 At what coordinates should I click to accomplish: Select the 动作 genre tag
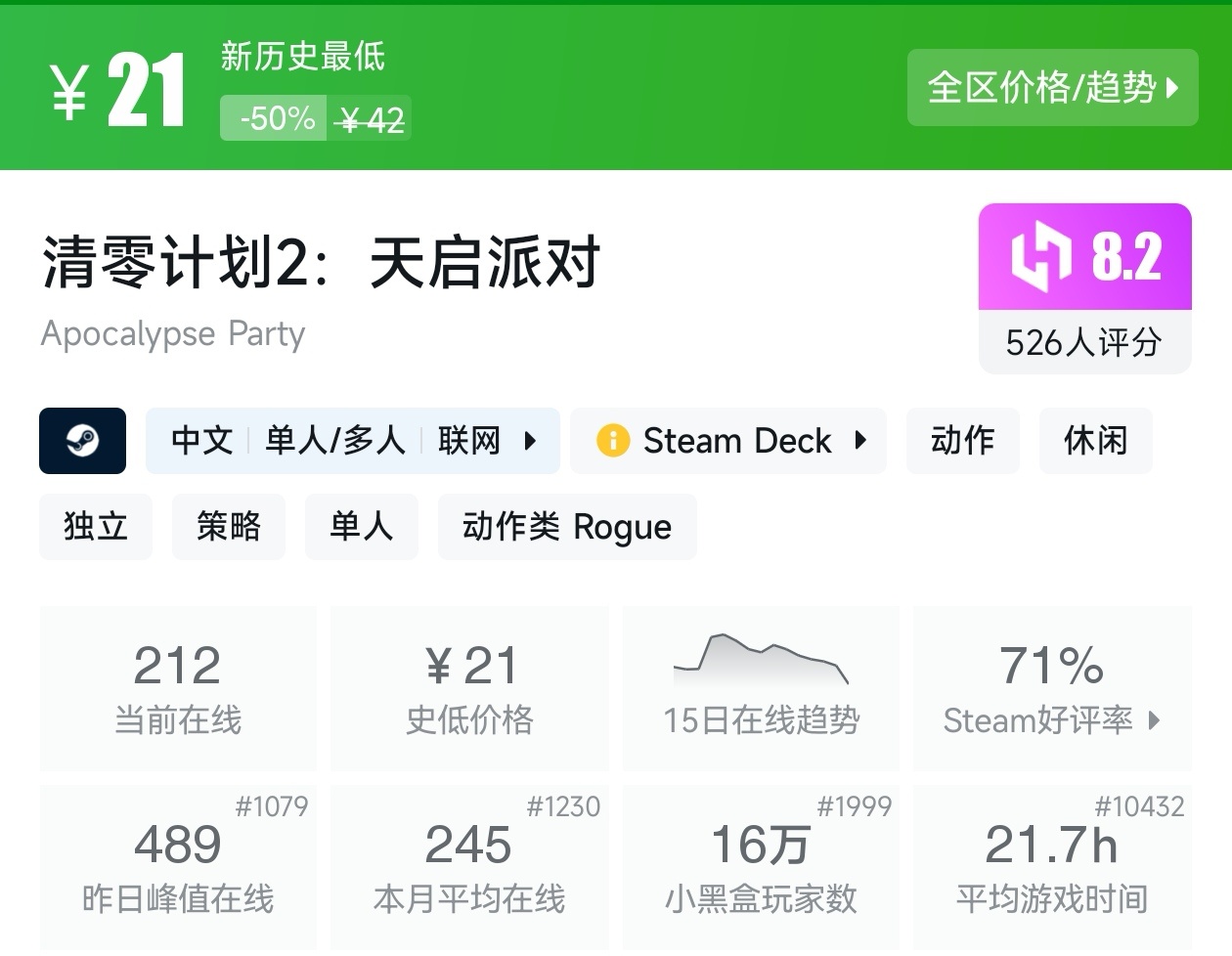point(962,441)
